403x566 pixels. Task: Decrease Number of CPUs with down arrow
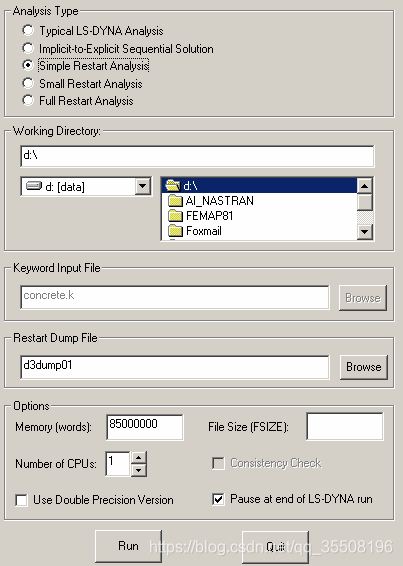pyautogui.click(x=139, y=470)
